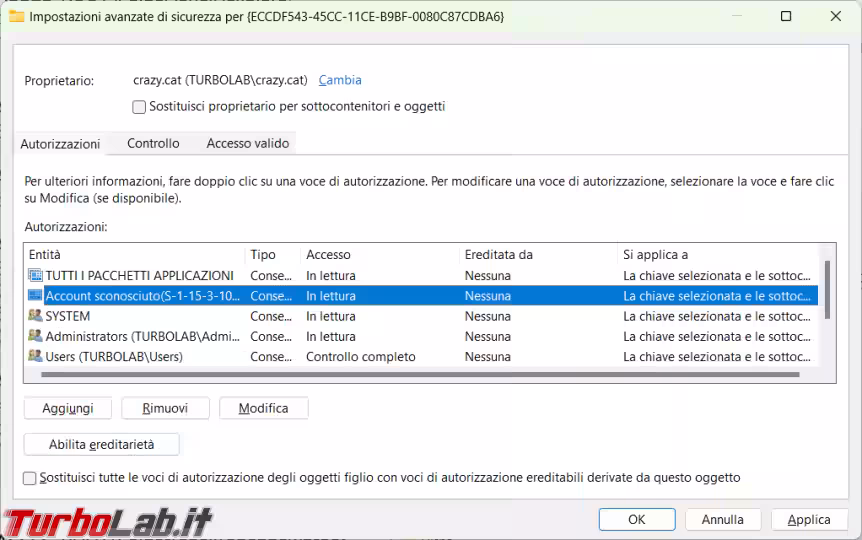Click Abilita ereditarietà button

(x=101, y=444)
